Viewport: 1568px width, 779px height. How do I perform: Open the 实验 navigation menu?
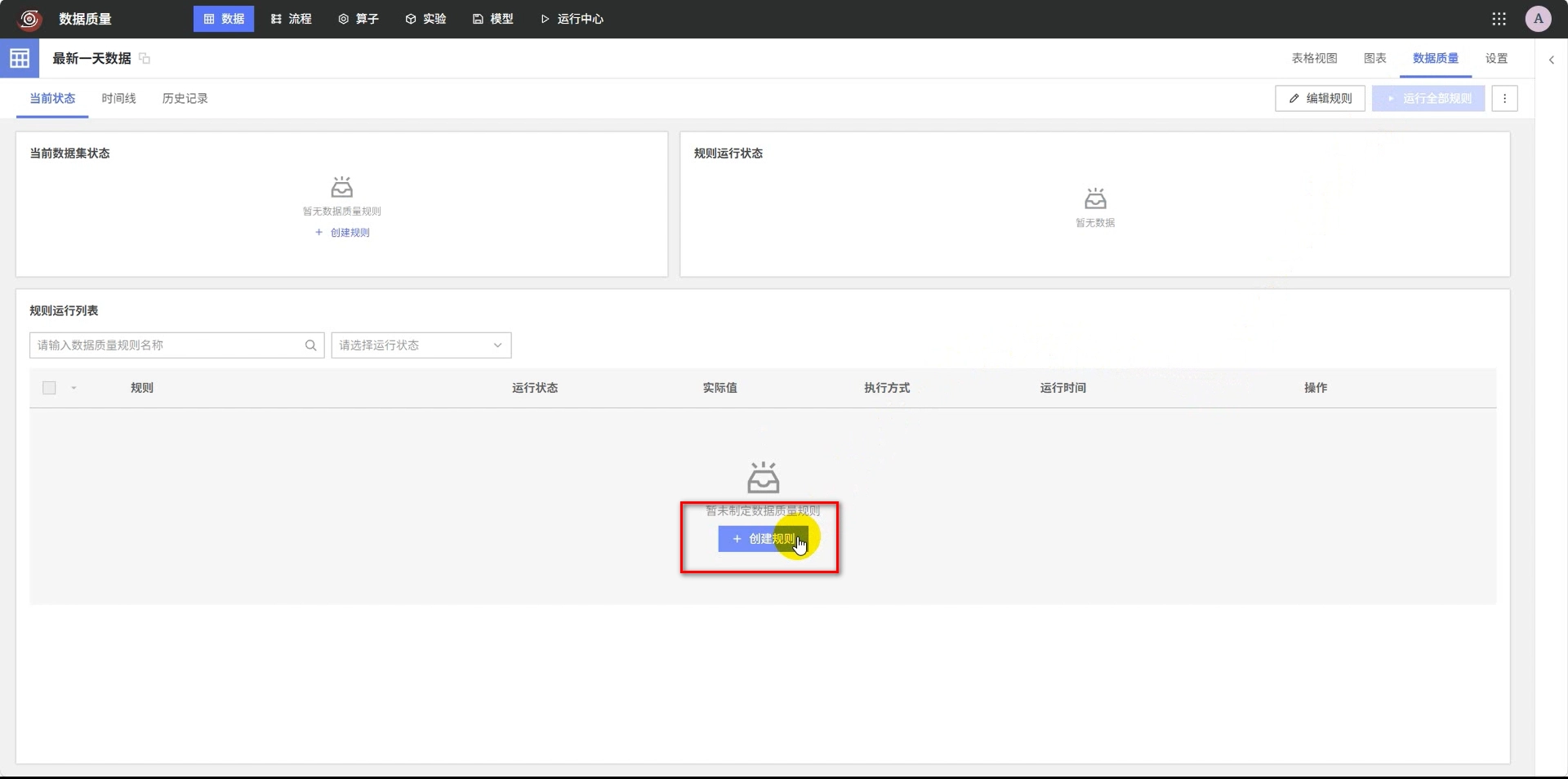(x=425, y=19)
